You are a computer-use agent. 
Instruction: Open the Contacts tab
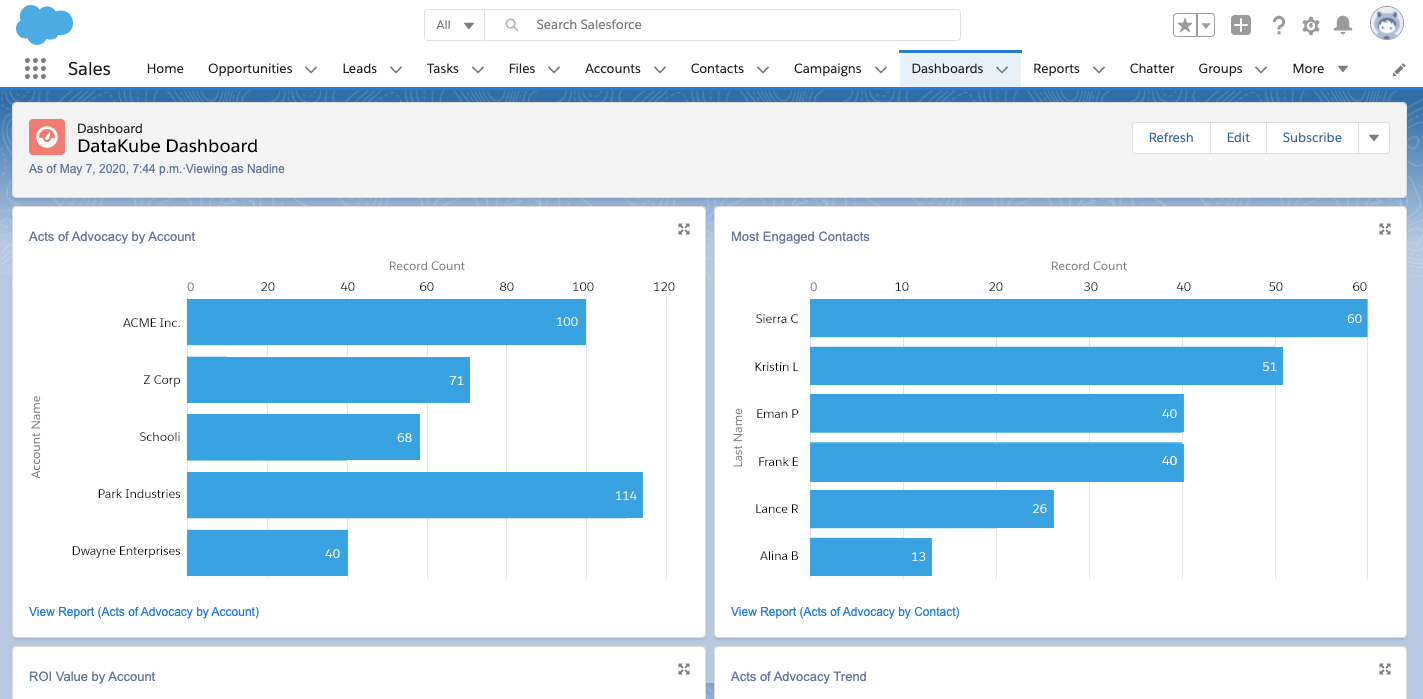(x=717, y=68)
